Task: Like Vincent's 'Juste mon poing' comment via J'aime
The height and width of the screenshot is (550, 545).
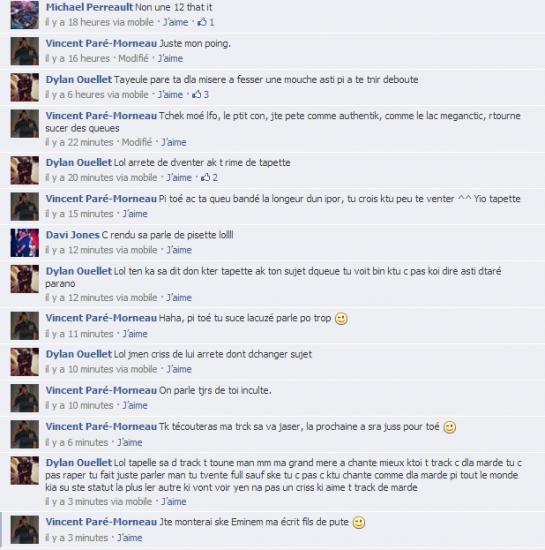Action: tap(170, 58)
